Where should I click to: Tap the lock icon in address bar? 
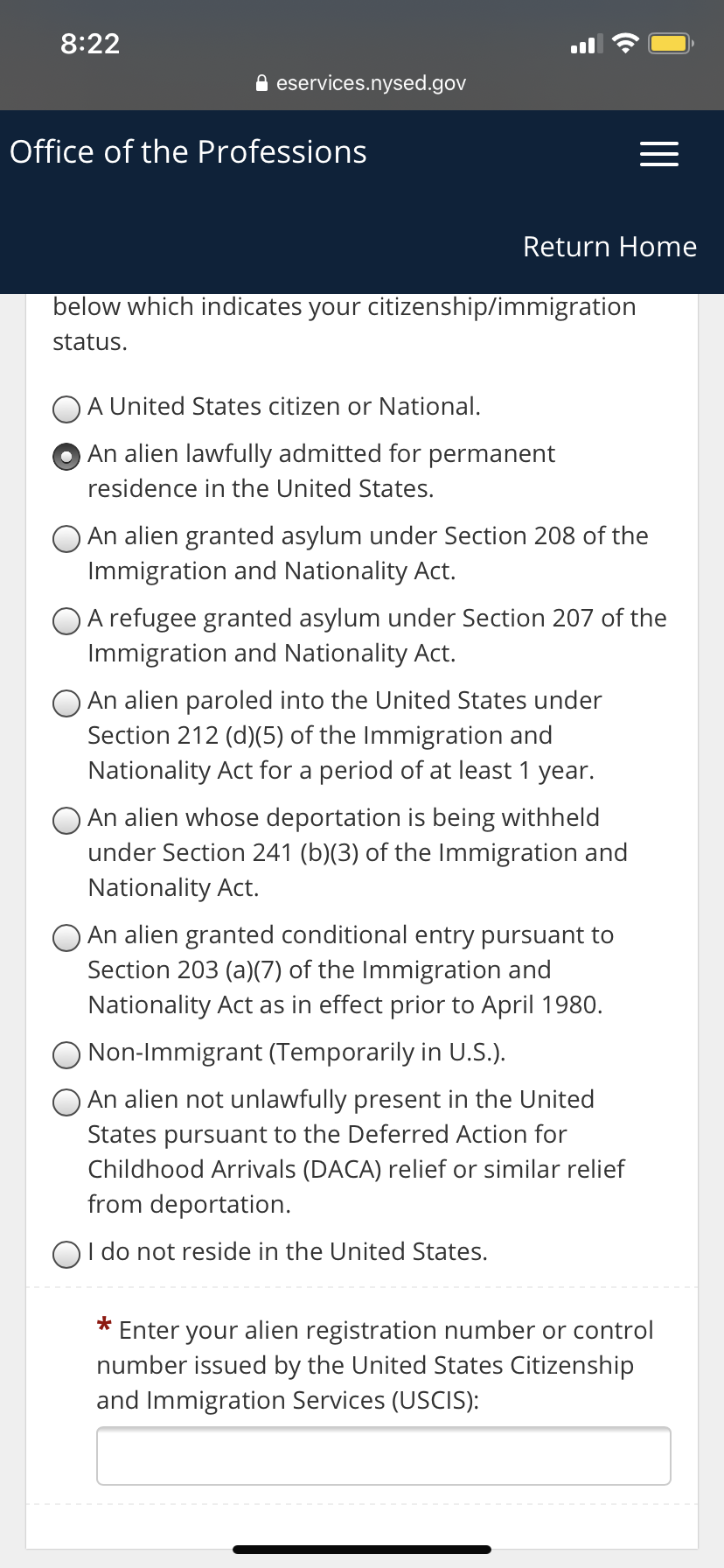pyautogui.click(x=261, y=83)
